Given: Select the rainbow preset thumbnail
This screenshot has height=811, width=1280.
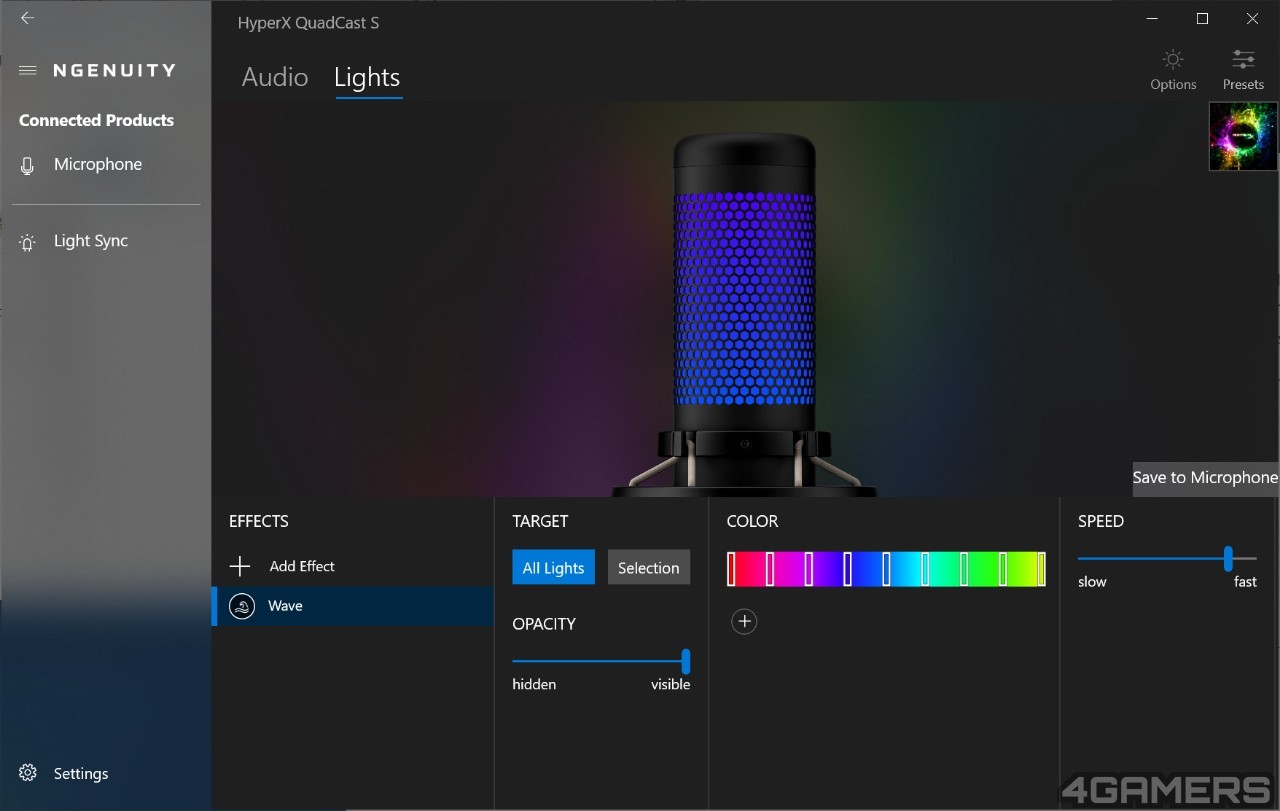Looking at the screenshot, I should (x=1243, y=136).
